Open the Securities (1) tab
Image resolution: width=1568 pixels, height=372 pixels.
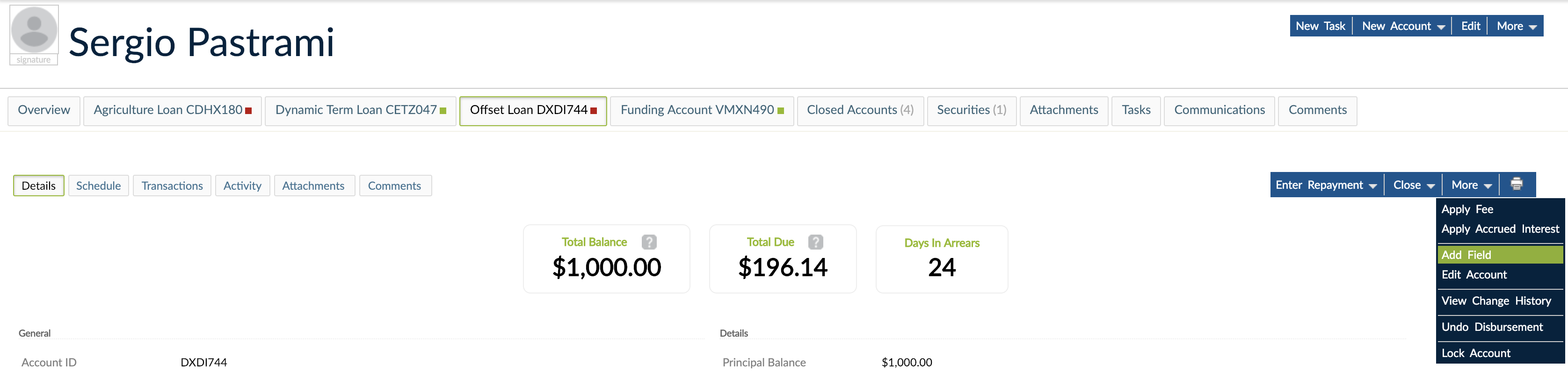tap(971, 110)
